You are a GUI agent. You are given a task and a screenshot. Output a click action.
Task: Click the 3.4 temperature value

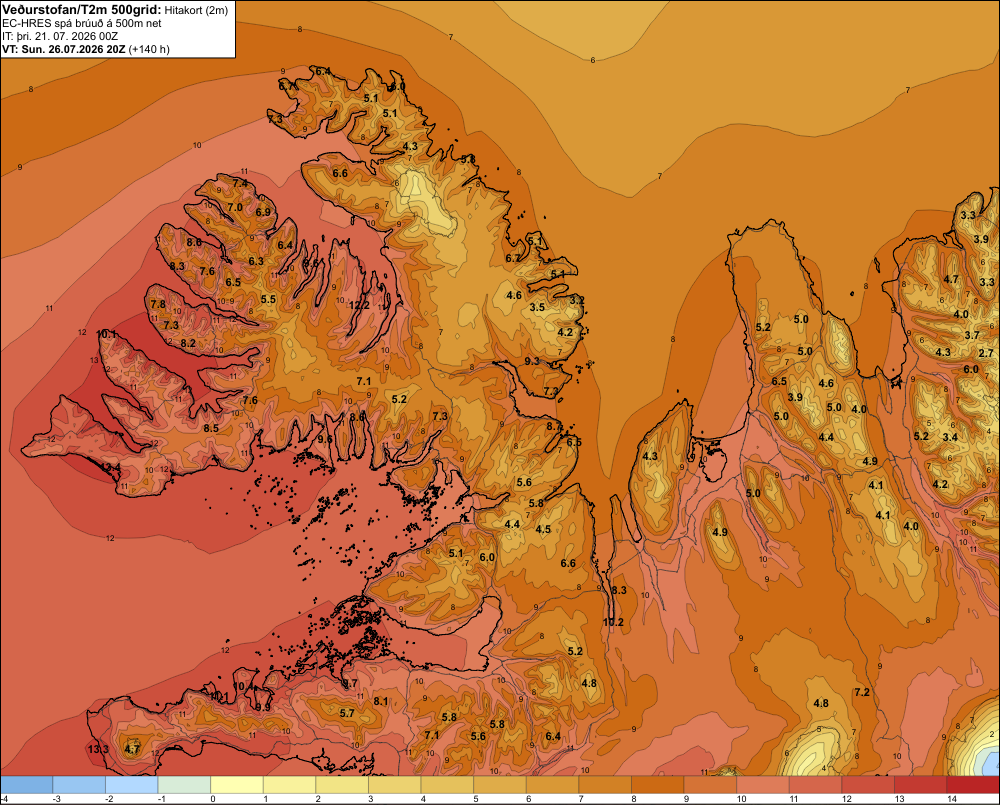click(x=950, y=437)
